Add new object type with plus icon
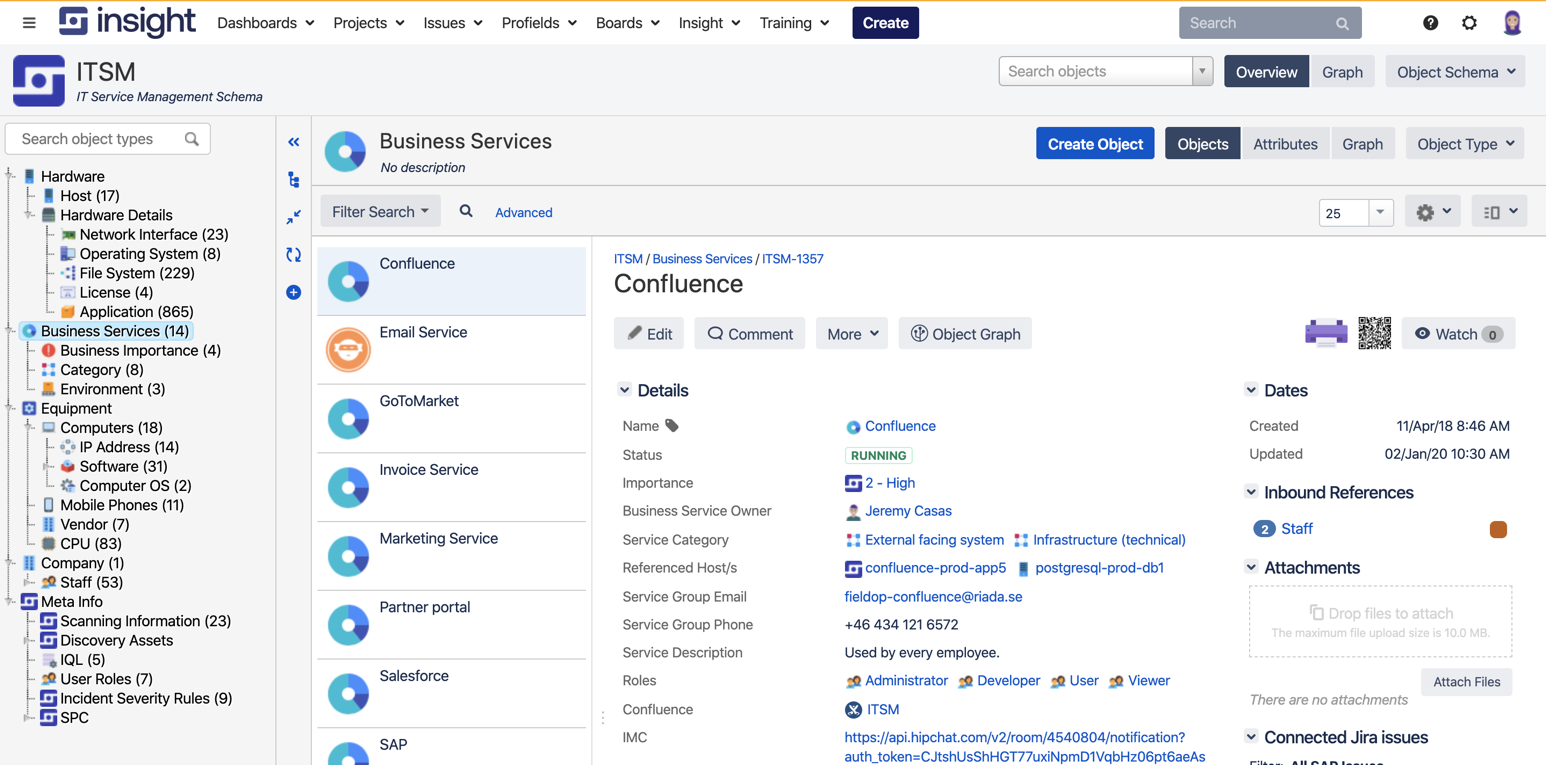This screenshot has height=765, width=1546. 294,292
